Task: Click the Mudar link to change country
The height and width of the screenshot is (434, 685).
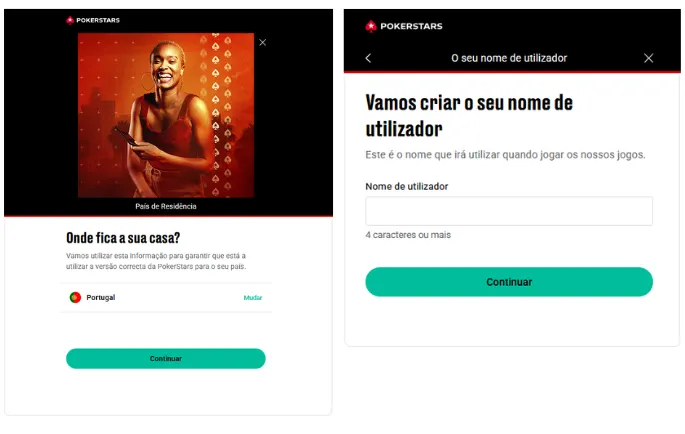Action: point(253,298)
